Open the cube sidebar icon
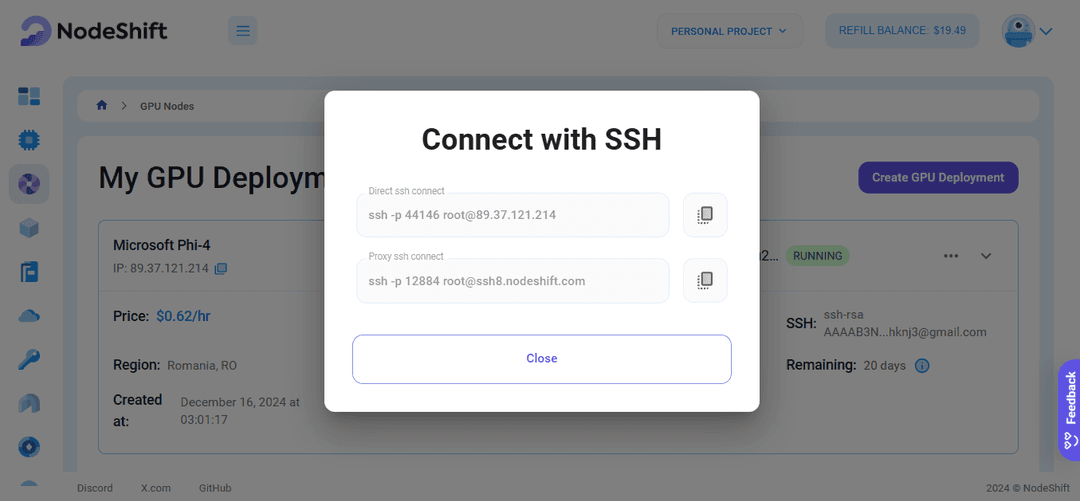Screen dimensions: 1080x501 (x=29, y=228)
